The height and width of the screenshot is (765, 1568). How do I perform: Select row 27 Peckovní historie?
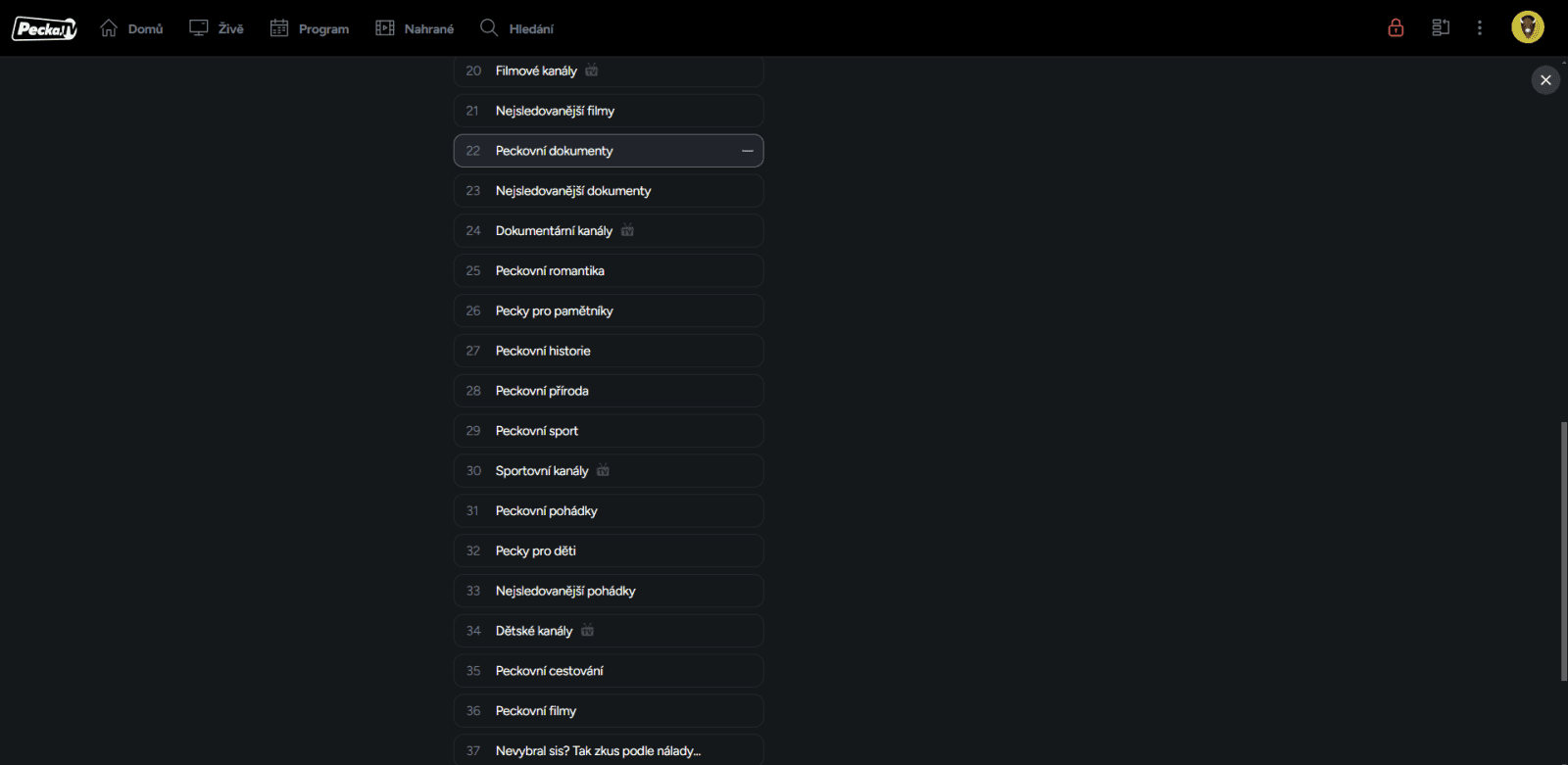tap(609, 351)
